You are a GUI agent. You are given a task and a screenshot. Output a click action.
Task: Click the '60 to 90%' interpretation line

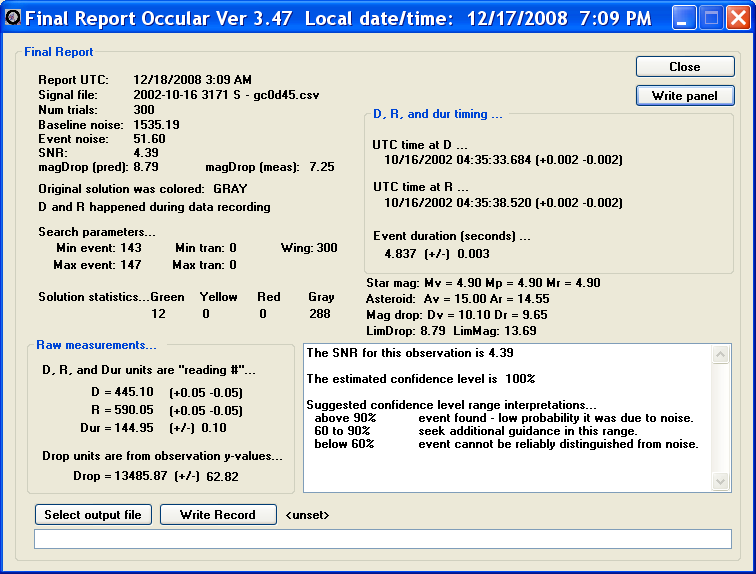point(475,431)
